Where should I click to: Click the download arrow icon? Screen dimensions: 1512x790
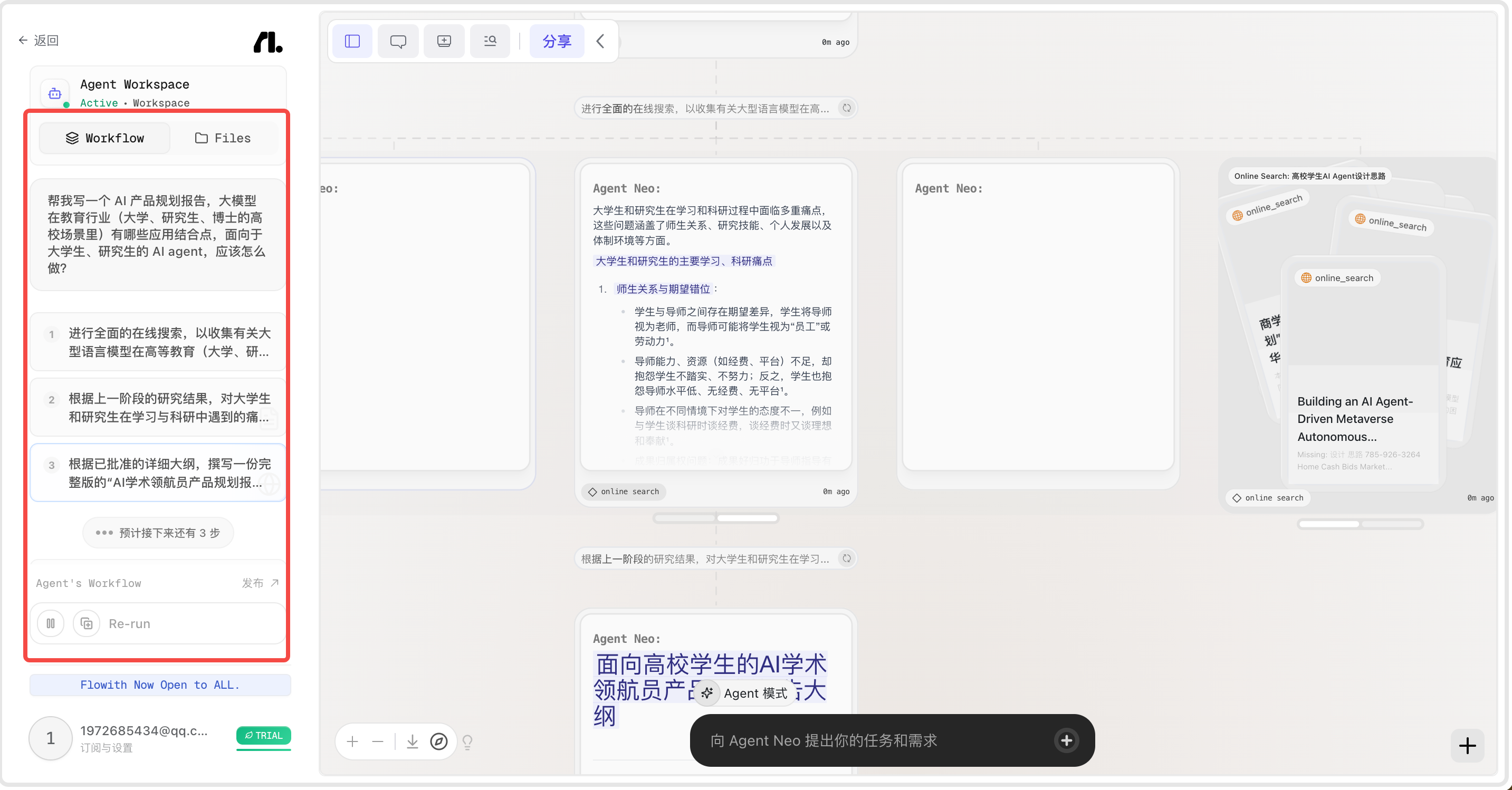[x=412, y=742]
